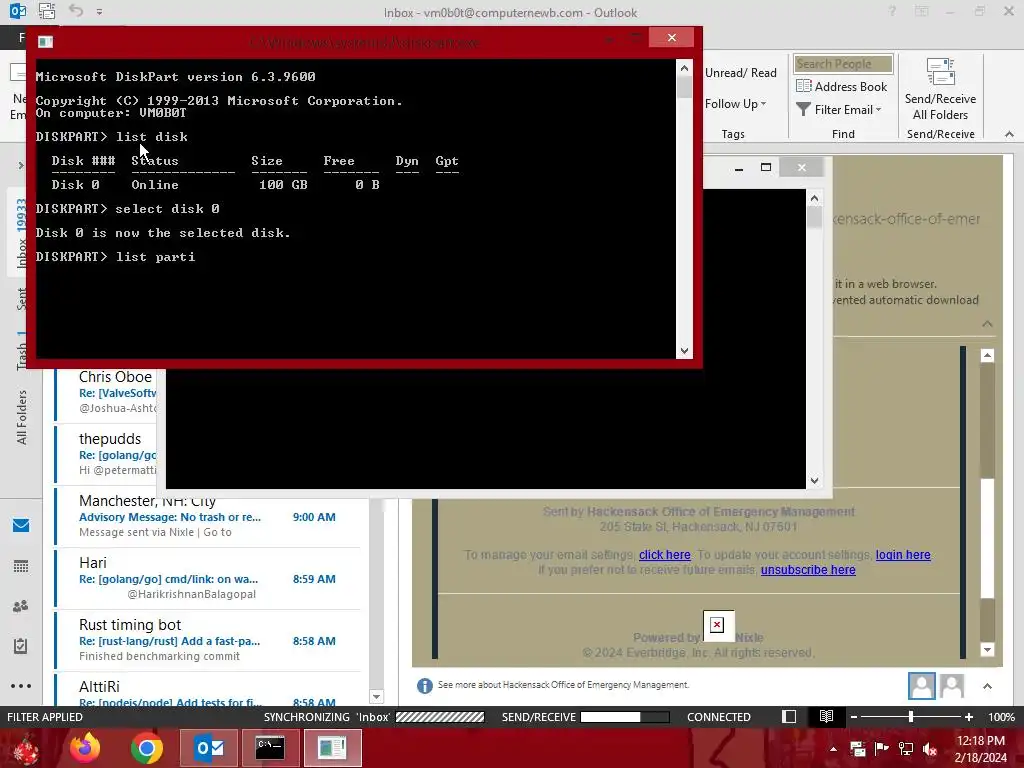The image size is (1024, 768).
Task: Click the broken image placeholder
Action: [x=717, y=625]
